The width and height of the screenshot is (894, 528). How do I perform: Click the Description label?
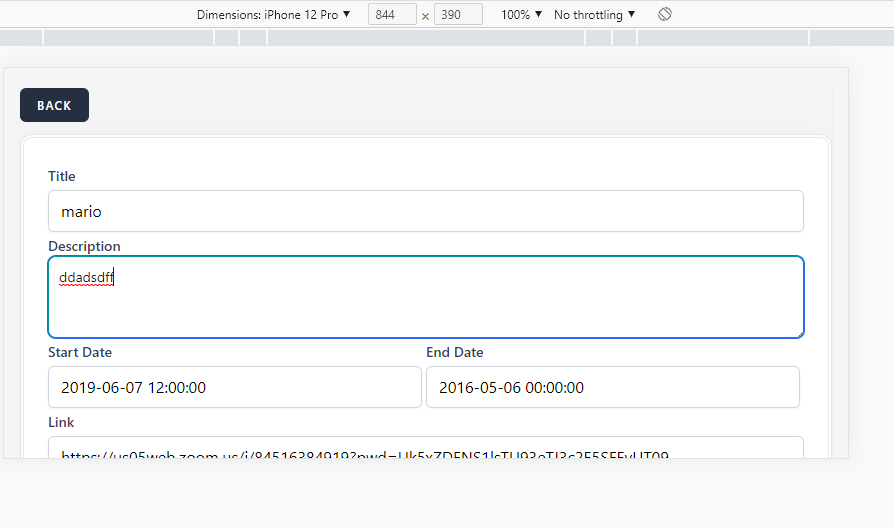tap(84, 246)
